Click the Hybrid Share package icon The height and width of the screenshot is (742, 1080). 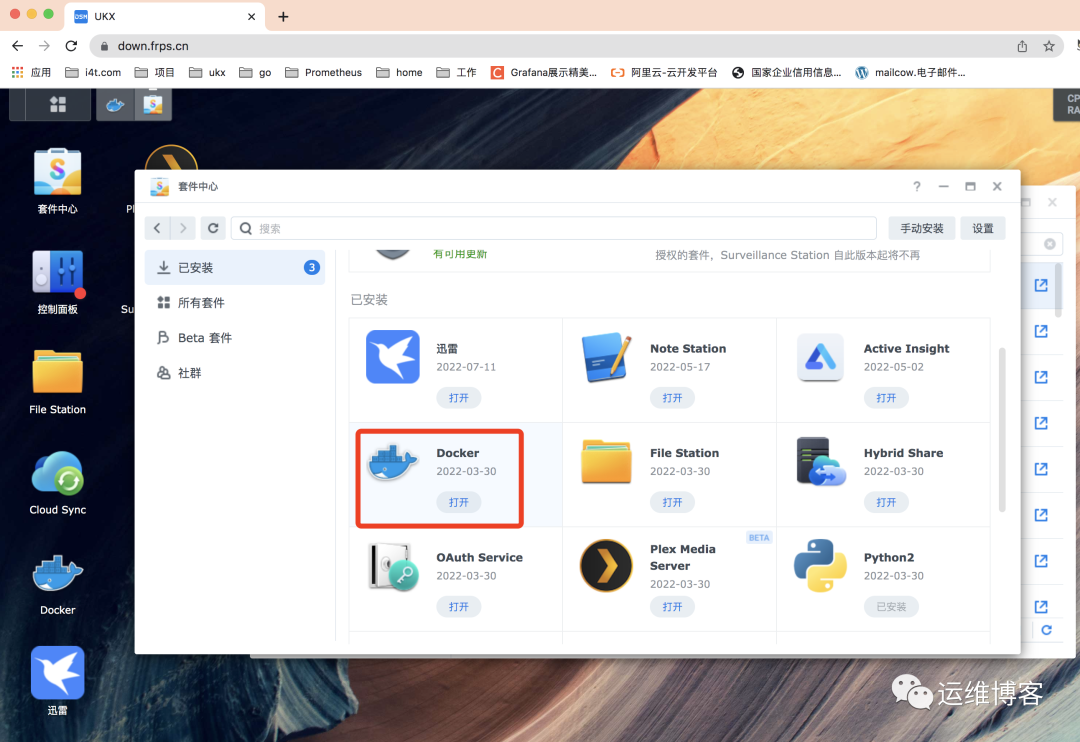820,462
